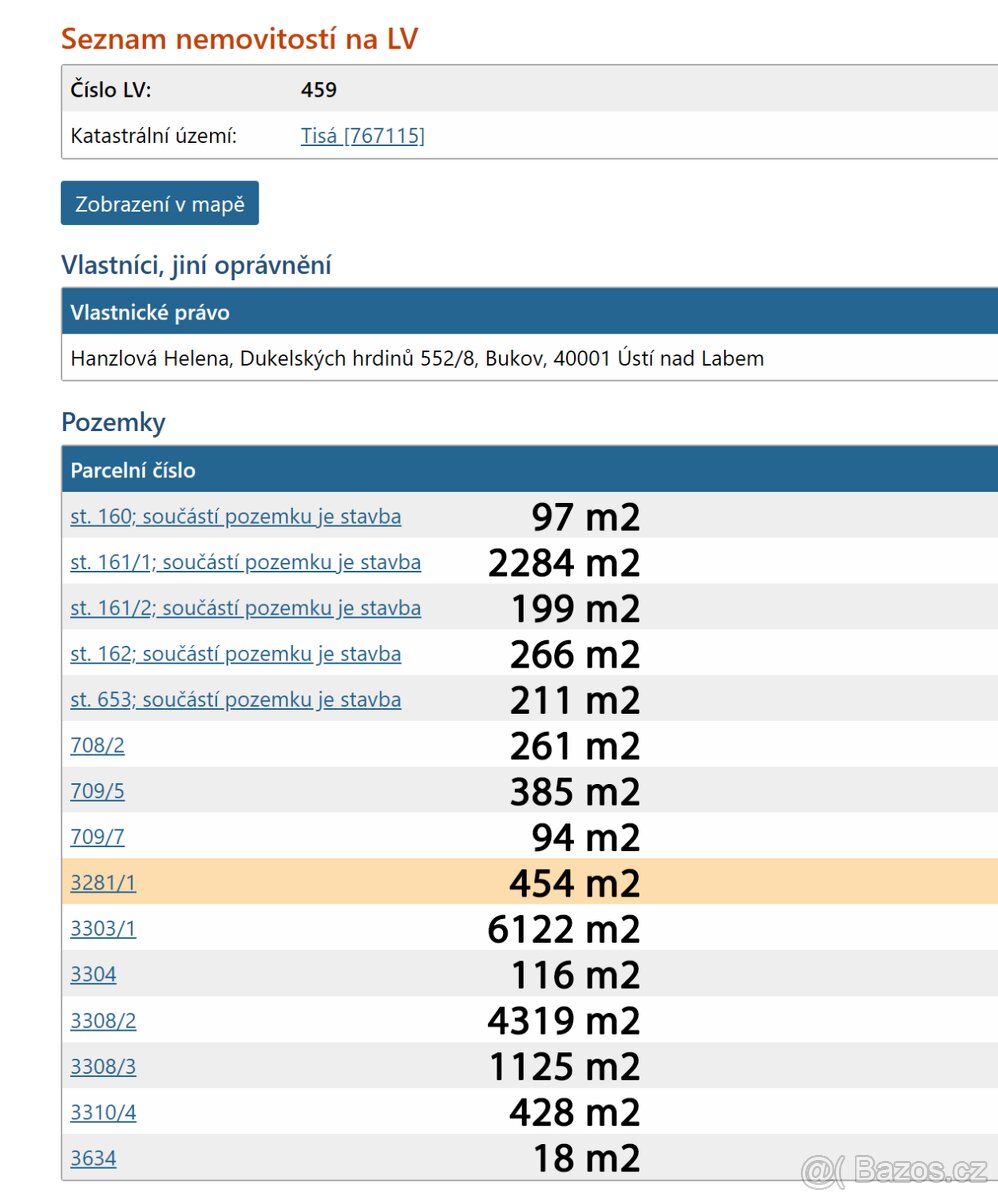
Task: Click the owner row Hanzlová Helena
Action: click(x=417, y=358)
